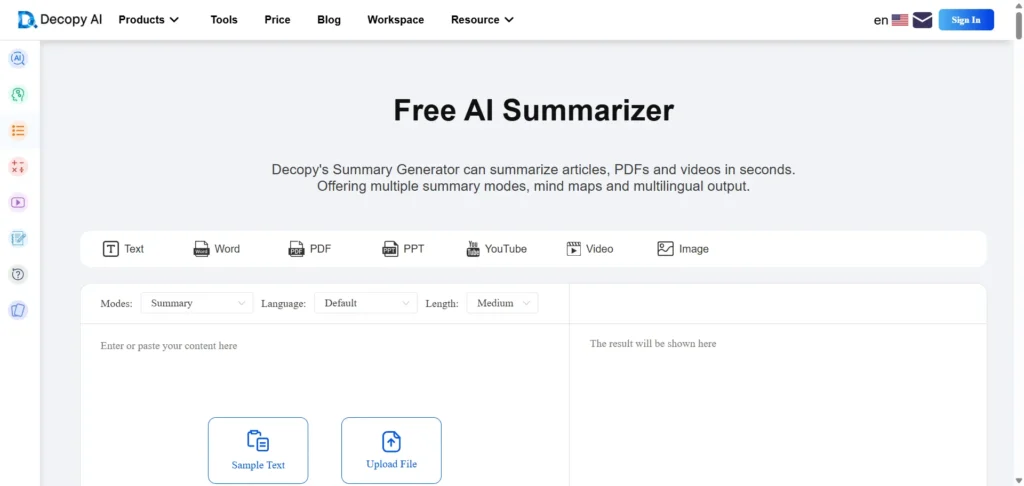Click the Decopy AI brand name
The height and width of the screenshot is (486, 1024).
pyautogui.click(x=71, y=20)
